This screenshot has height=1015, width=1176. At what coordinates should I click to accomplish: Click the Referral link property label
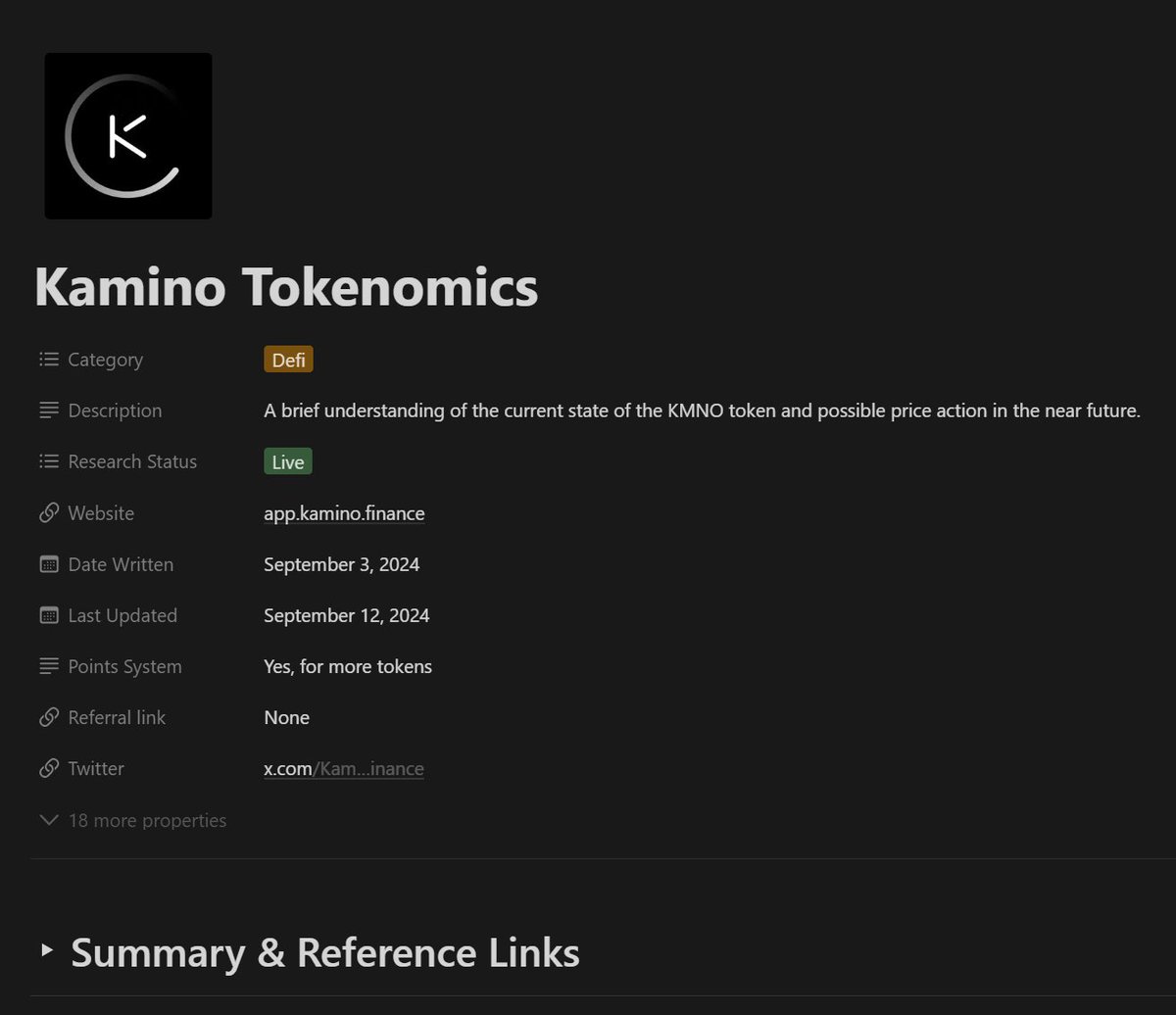117,717
